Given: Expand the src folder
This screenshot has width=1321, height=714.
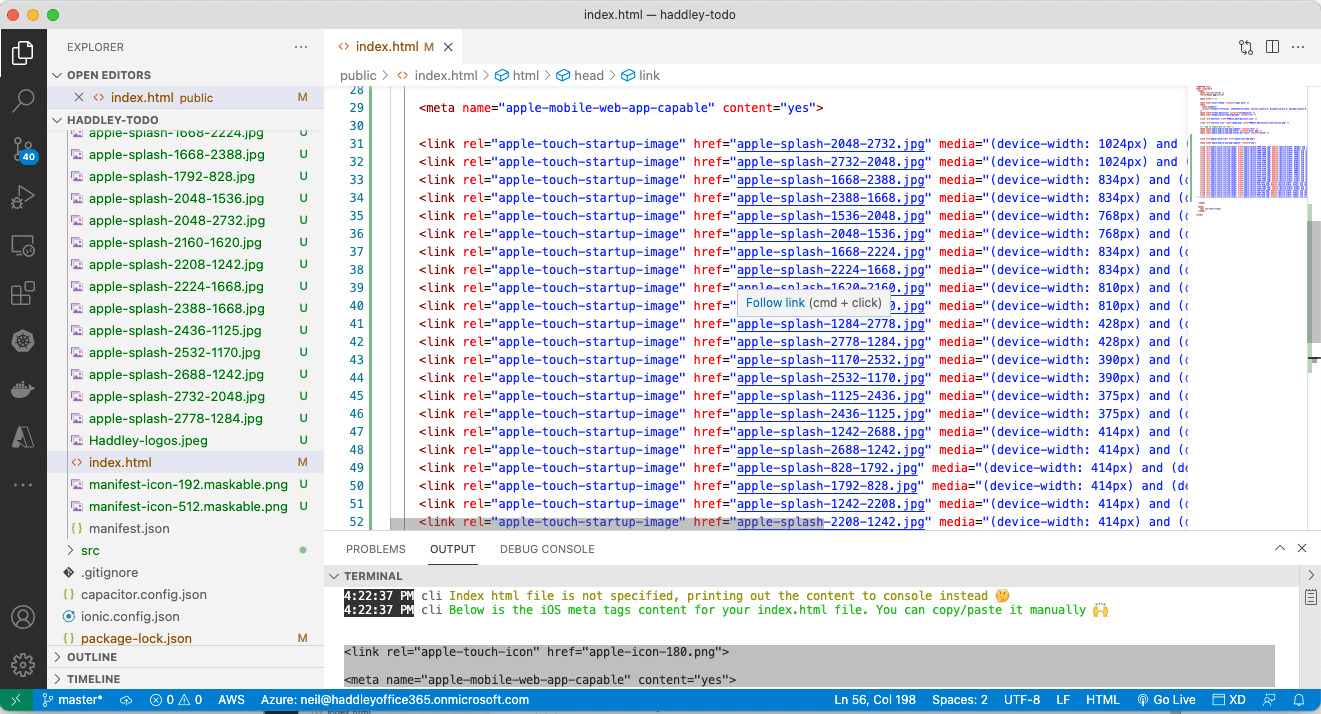Looking at the screenshot, I should click(x=90, y=550).
